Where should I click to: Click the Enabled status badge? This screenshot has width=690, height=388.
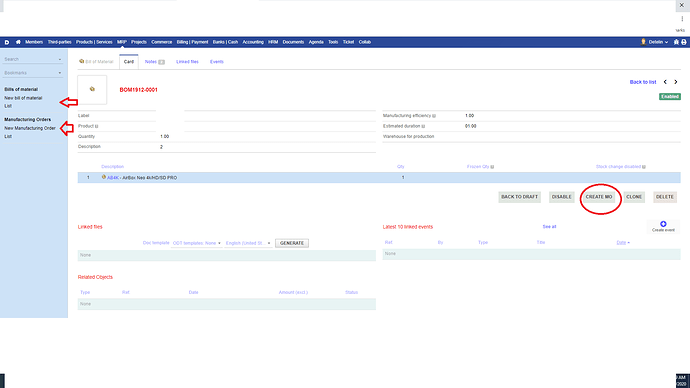[x=670, y=96]
